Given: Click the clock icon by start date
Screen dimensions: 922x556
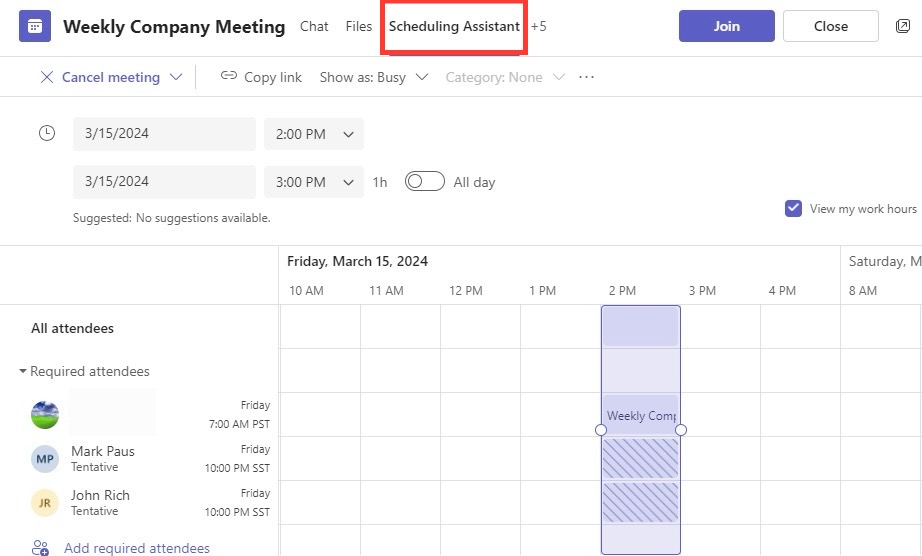Looking at the screenshot, I should (x=47, y=133).
